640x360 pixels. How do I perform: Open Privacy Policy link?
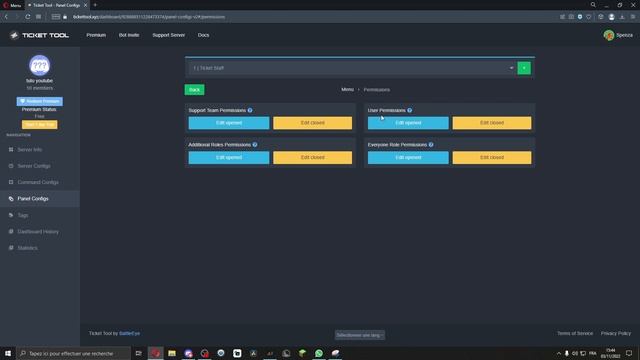tap(616, 333)
